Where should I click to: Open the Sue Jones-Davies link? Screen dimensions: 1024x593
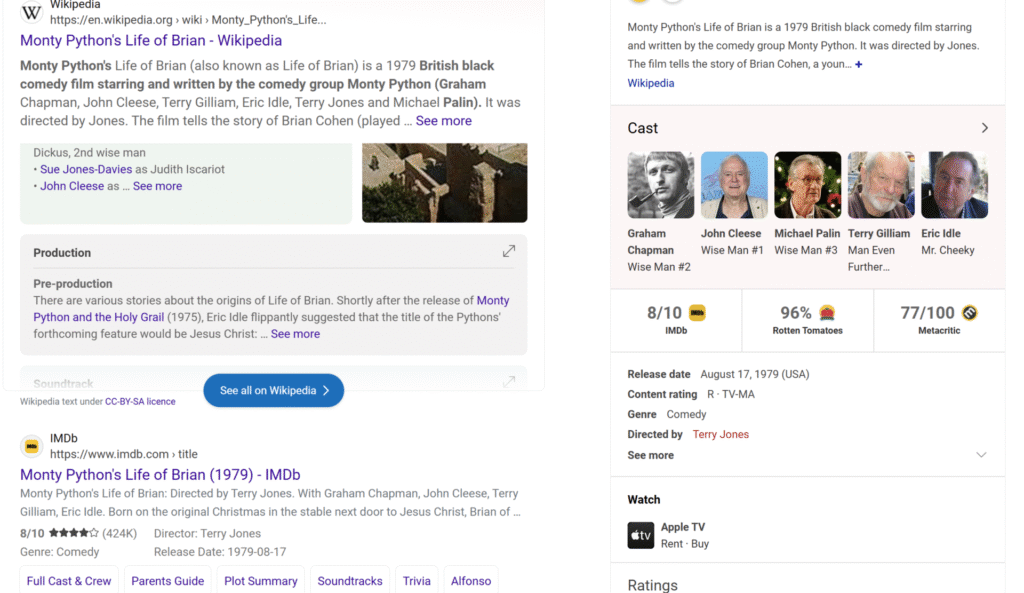click(86, 170)
